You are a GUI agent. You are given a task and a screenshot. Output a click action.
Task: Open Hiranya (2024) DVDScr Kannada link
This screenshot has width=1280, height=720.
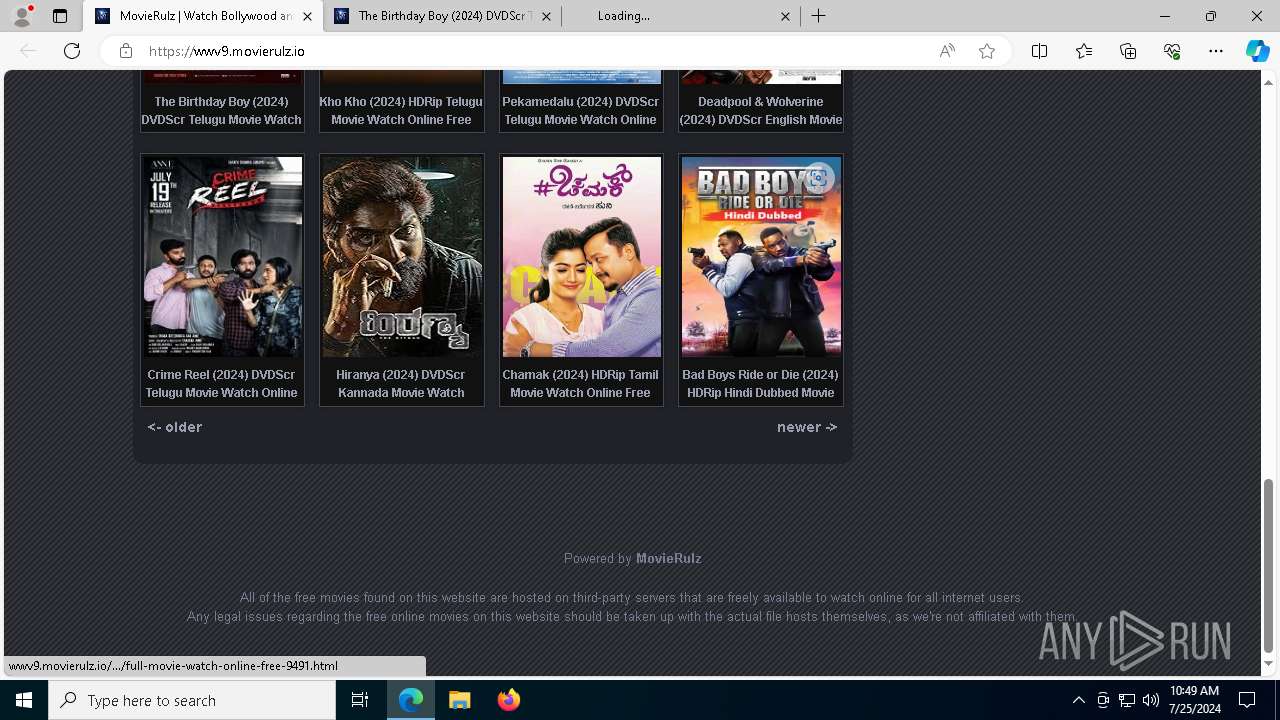click(401, 384)
